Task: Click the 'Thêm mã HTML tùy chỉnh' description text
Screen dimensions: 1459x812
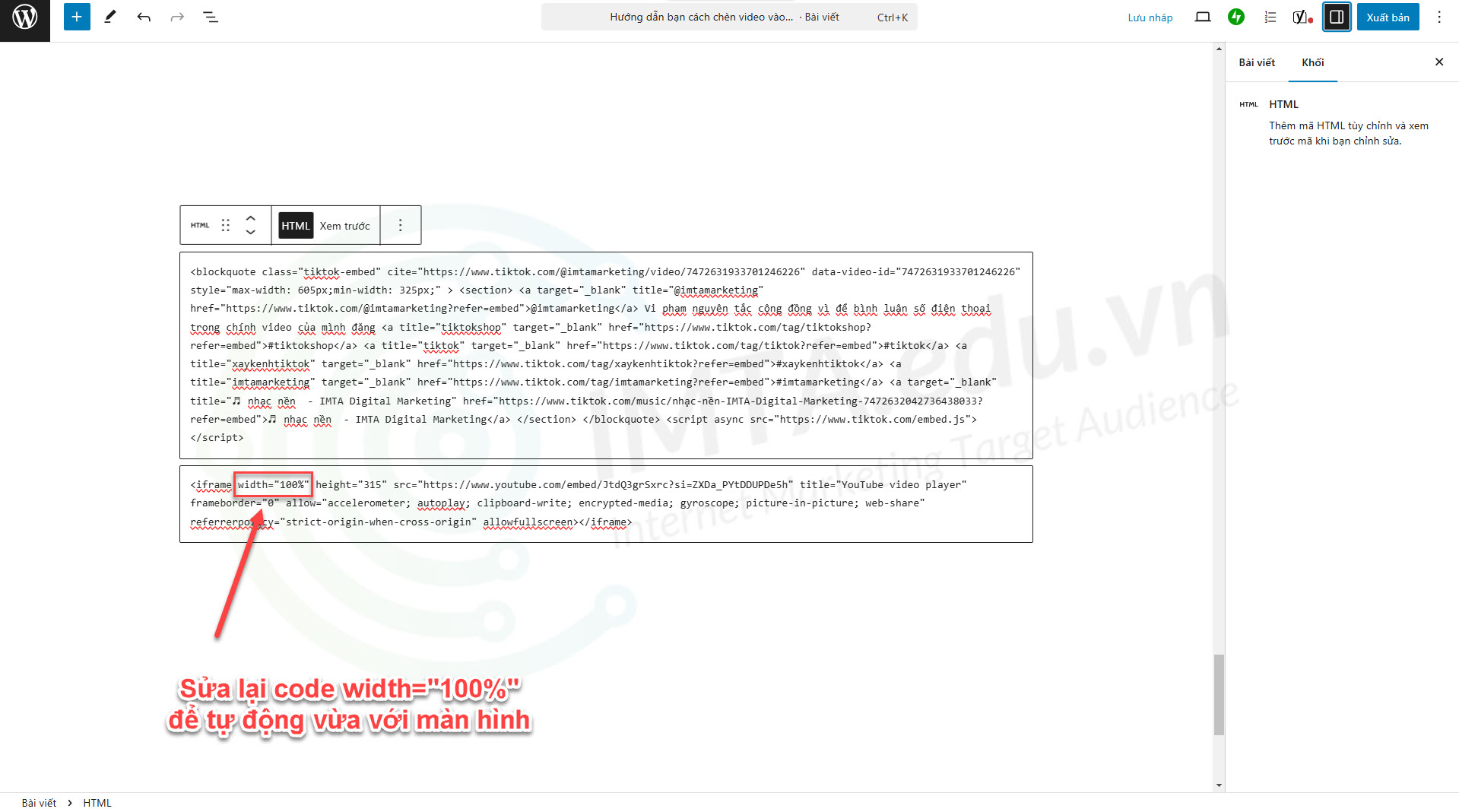Action: [1348, 133]
